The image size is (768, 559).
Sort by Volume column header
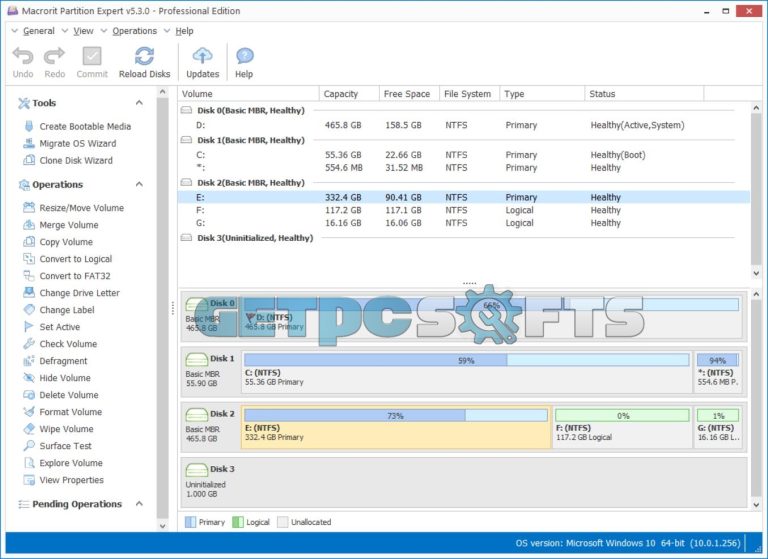click(249, 94)
